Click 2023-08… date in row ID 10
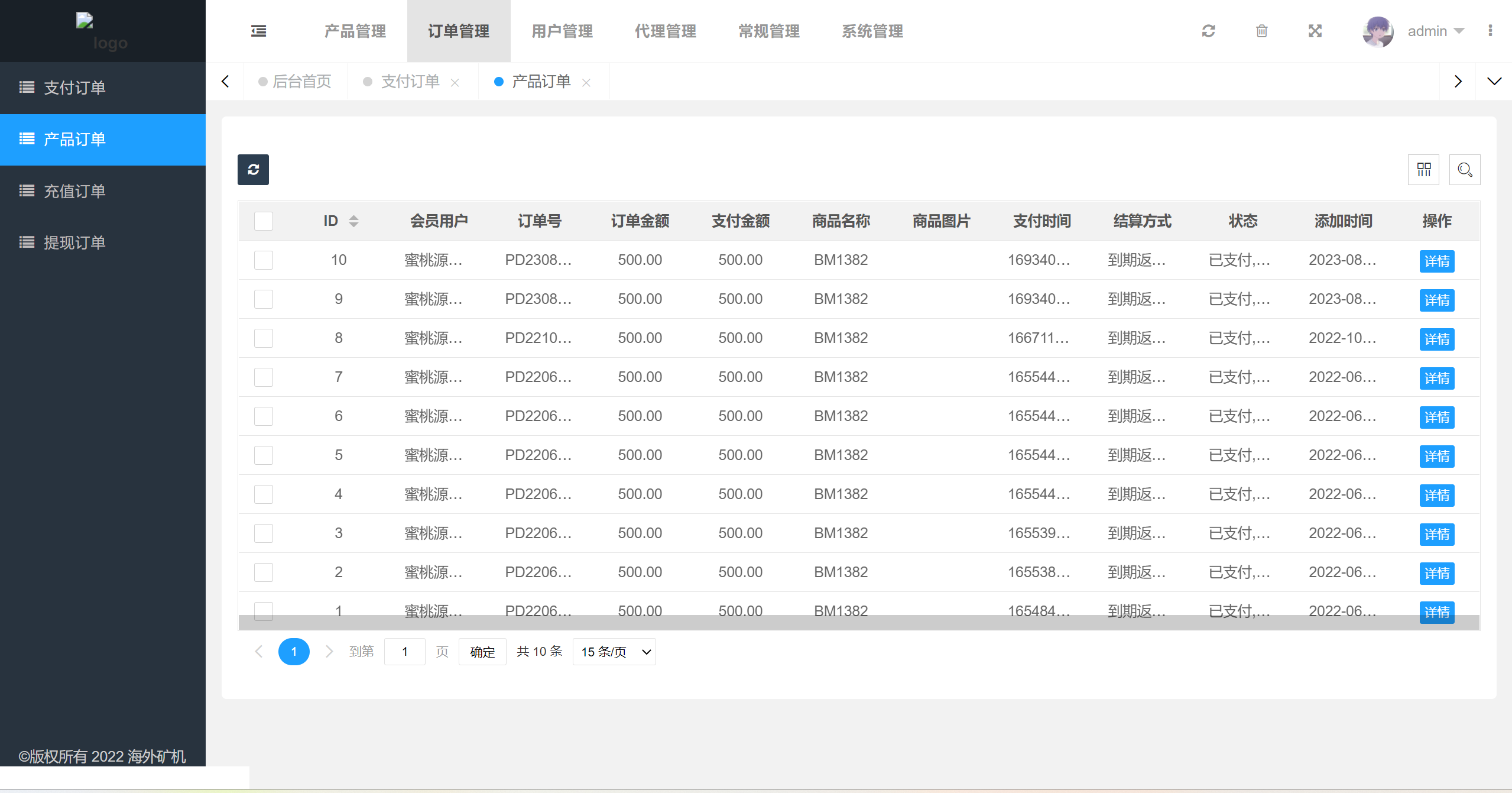Image resolution: width=1512 pixels, height=793 pixels. [x=1342, y=260]
